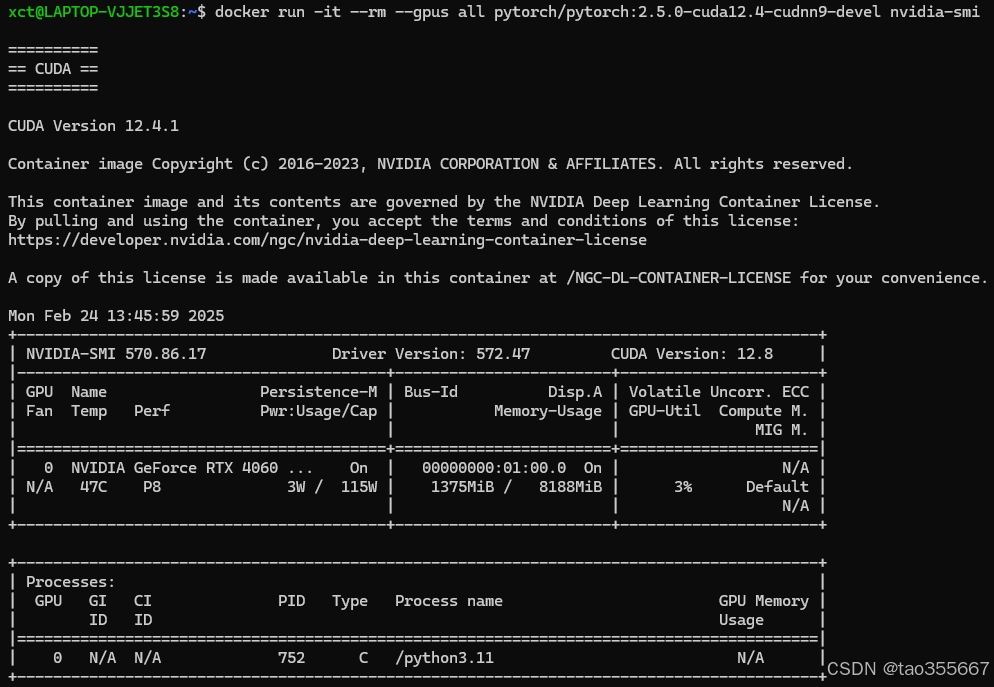Click the NVIDIA-SMI 570.86.17 version text

116,354
